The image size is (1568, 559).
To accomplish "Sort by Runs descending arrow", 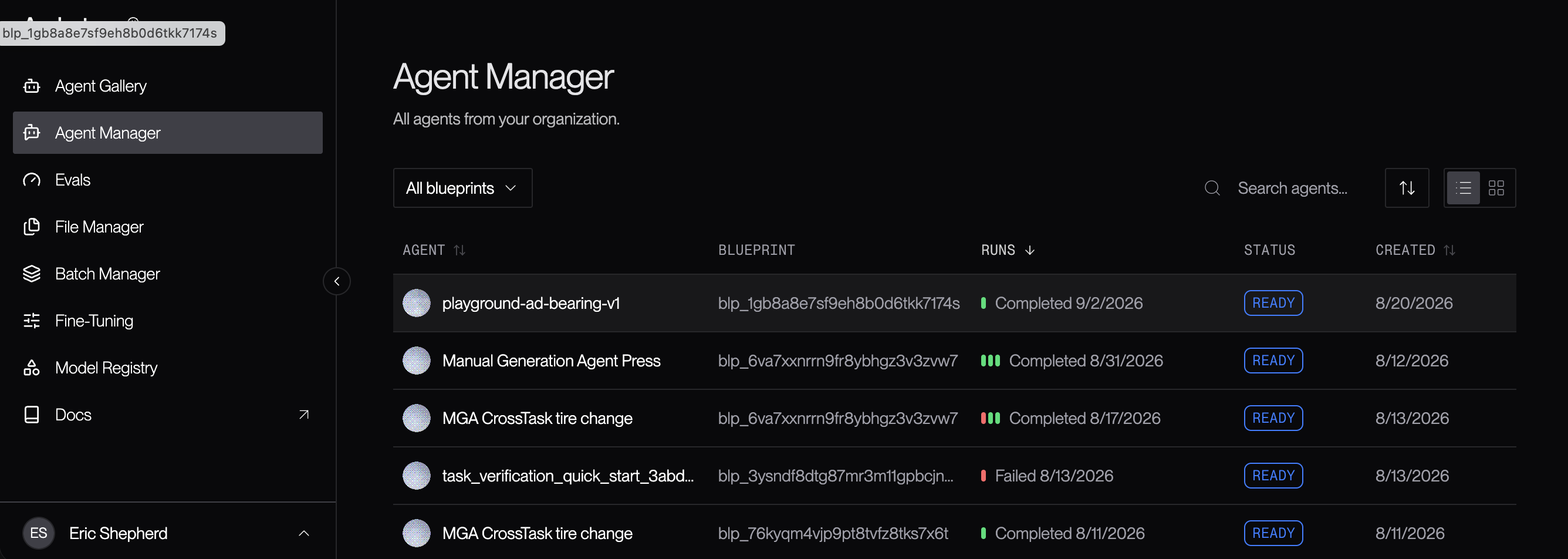I will (1029, 250).
